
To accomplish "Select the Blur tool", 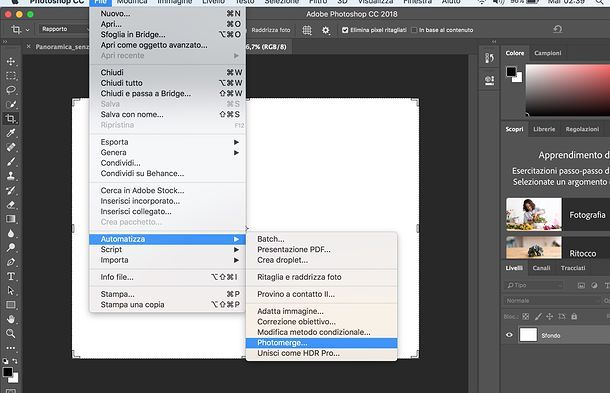I will coord(11,233).
